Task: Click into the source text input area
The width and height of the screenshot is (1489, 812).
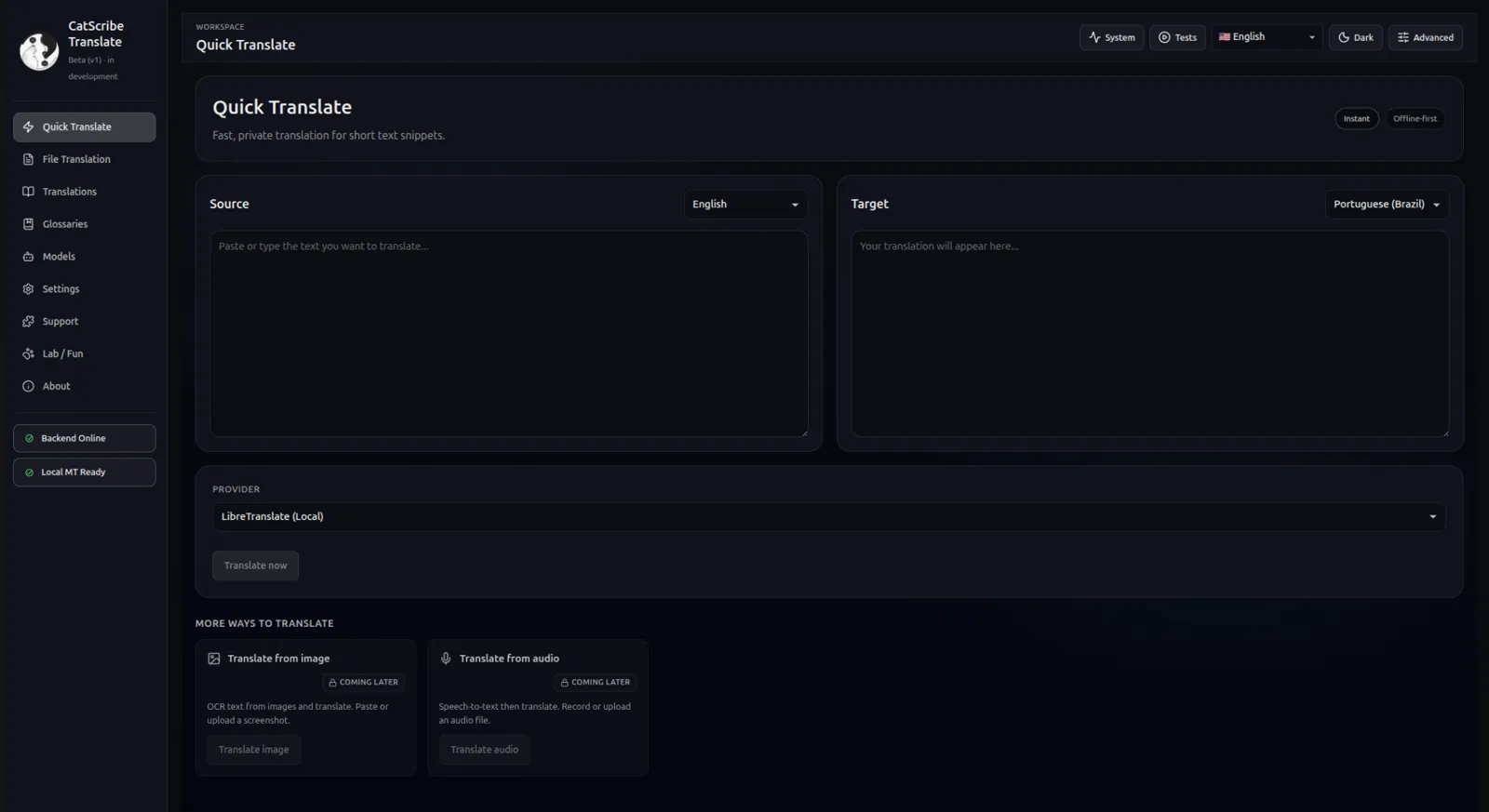Action: [508, 333]
